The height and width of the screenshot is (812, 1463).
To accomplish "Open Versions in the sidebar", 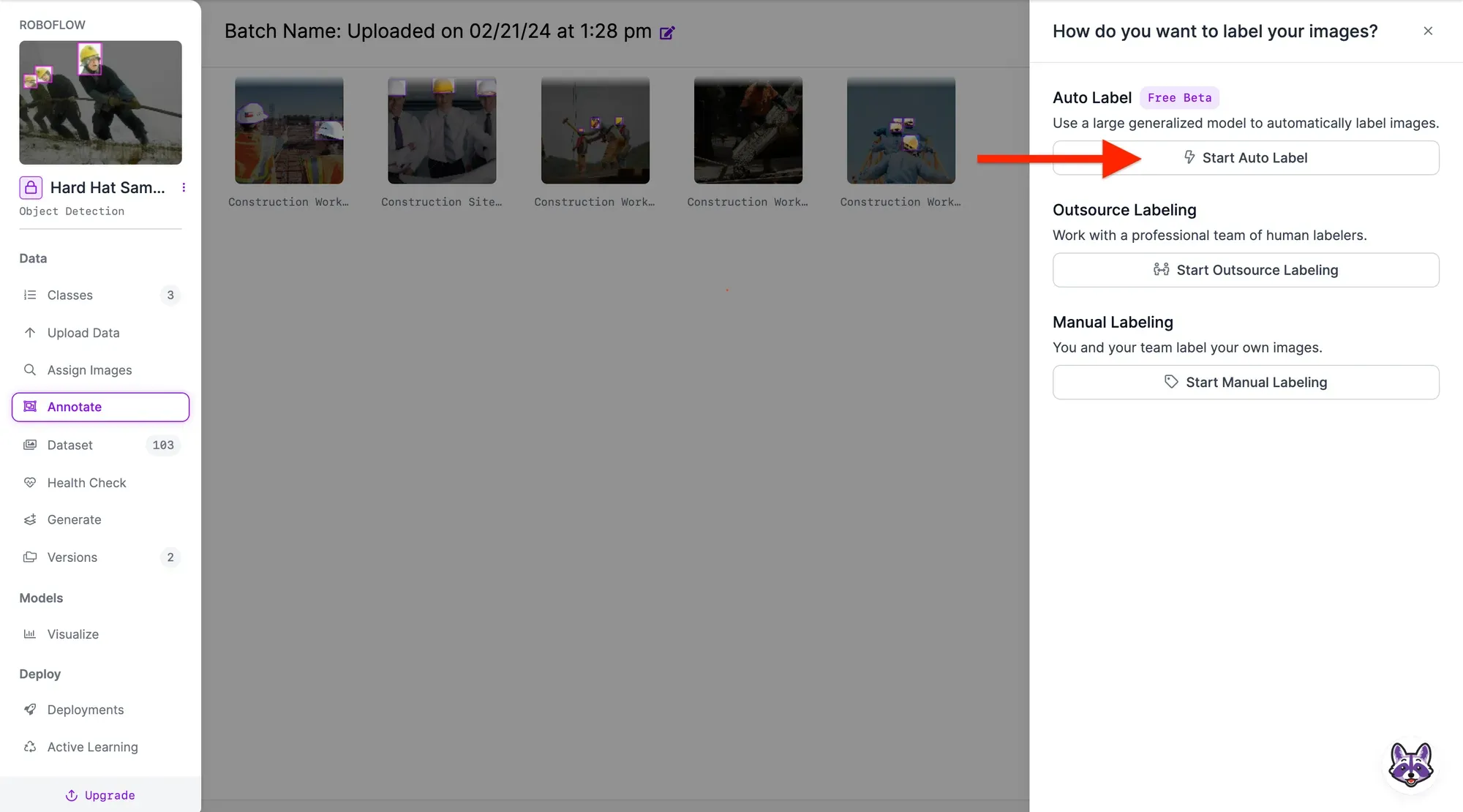I will coord(72,557).
